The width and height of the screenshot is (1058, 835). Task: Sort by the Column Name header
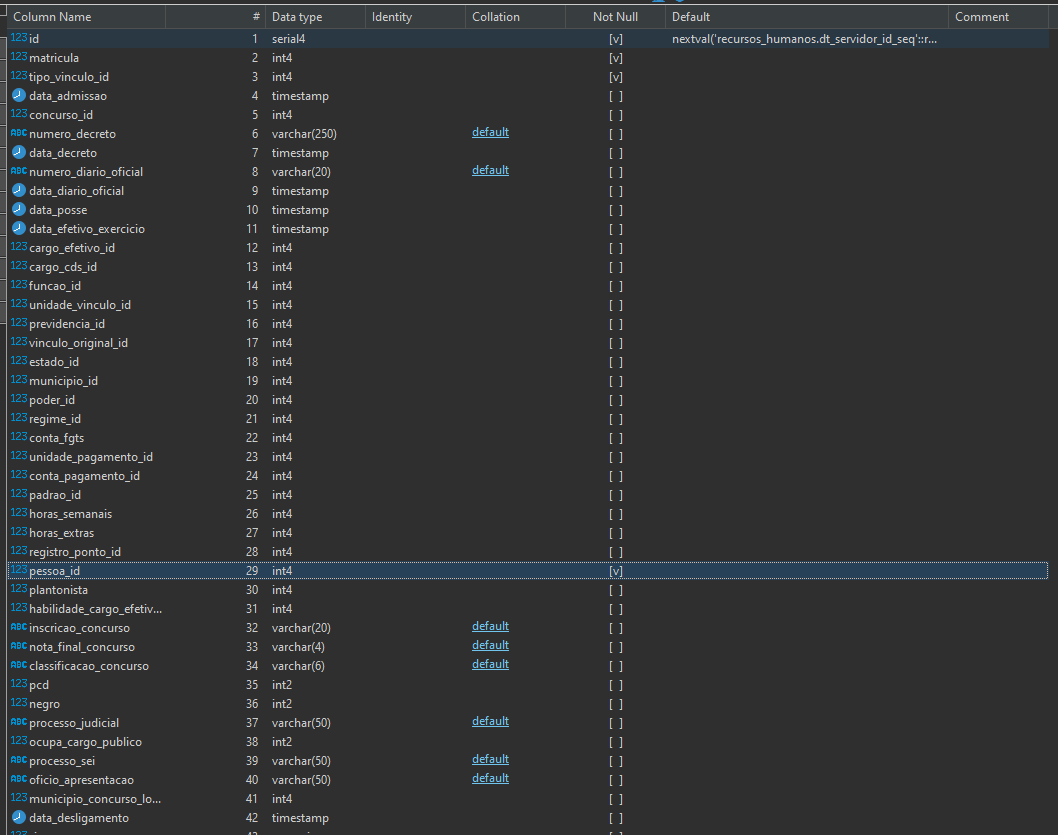(x=86, y=17)
